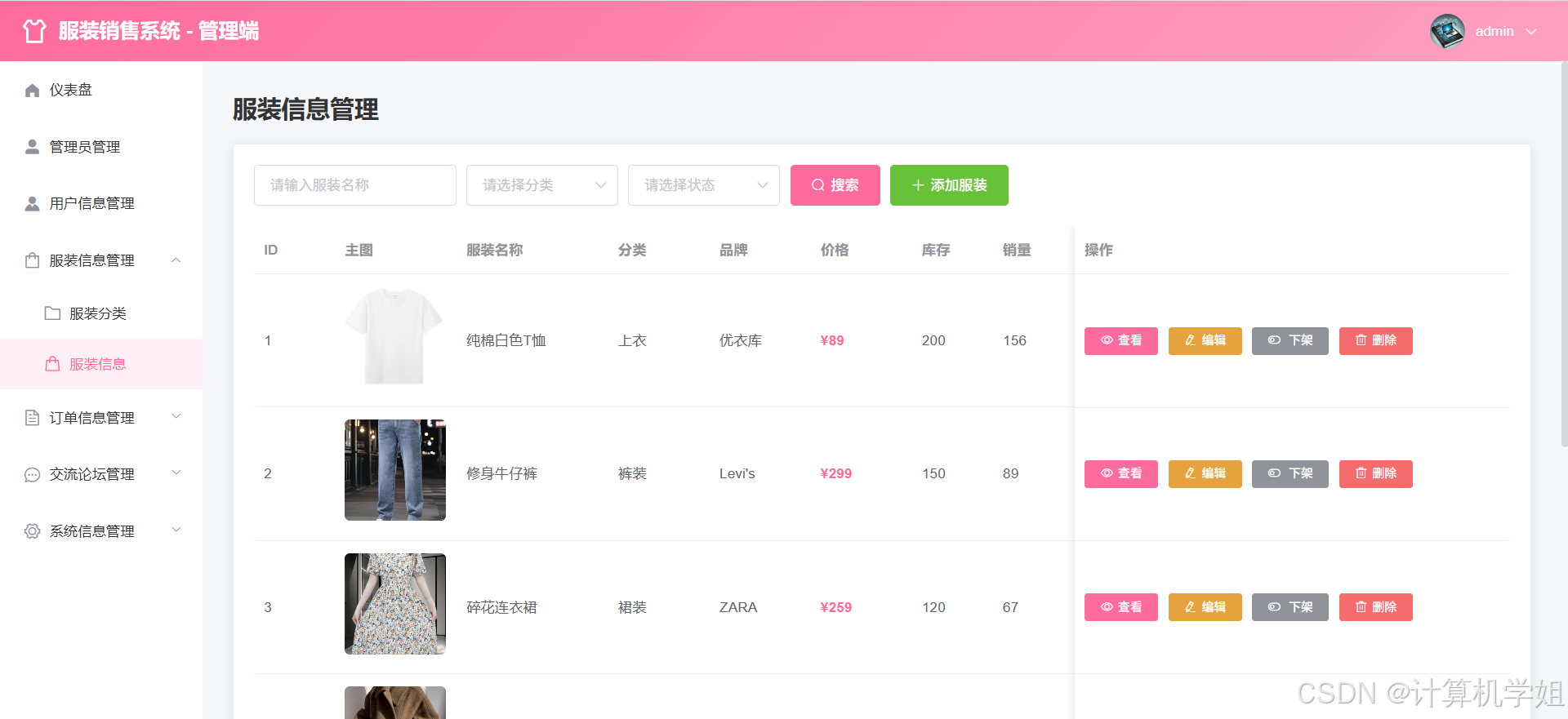The image size is (1568, 719).
Task: Click brand 优衣库 cell
Action: tap(741, 340)
